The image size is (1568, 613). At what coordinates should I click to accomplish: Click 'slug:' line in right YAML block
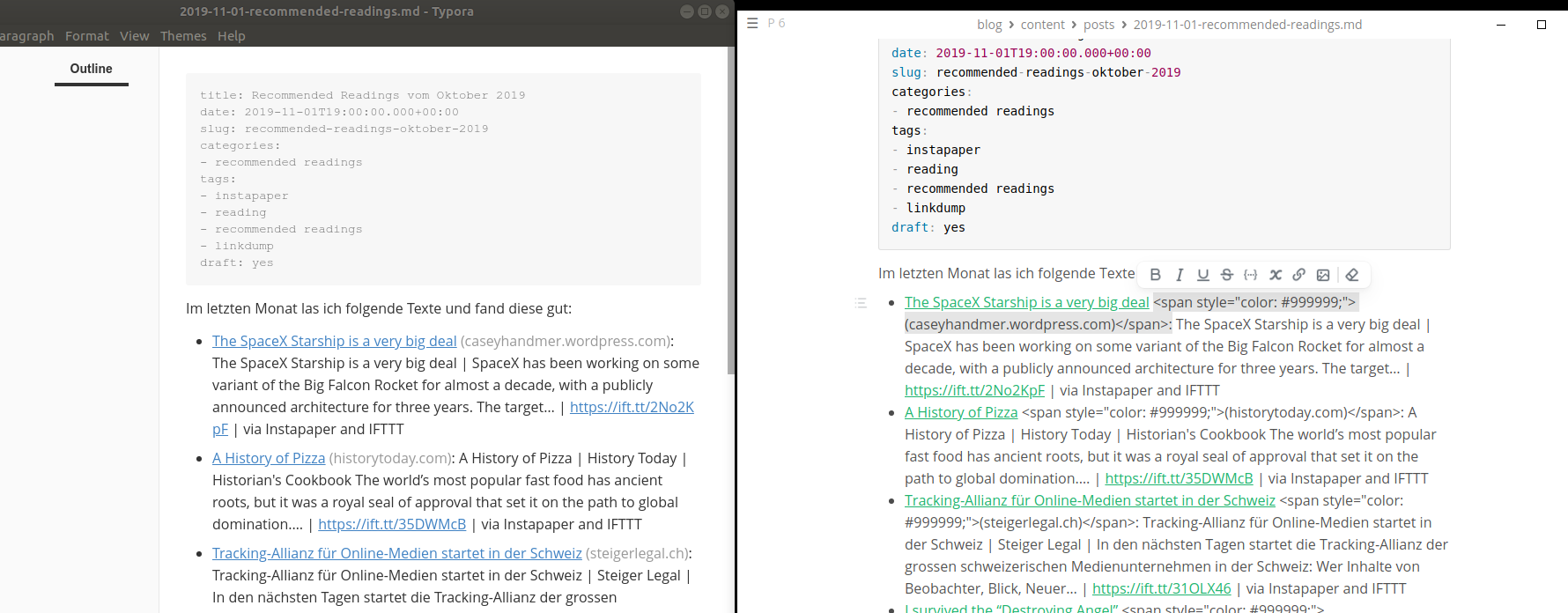pyautogui.click(x=1036, y=72)
